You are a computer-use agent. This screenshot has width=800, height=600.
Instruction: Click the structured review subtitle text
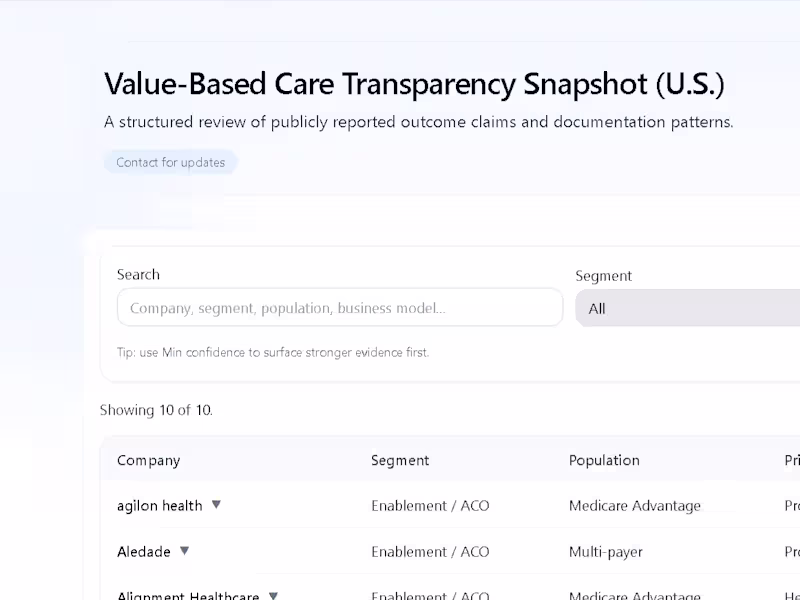point(419,122)
